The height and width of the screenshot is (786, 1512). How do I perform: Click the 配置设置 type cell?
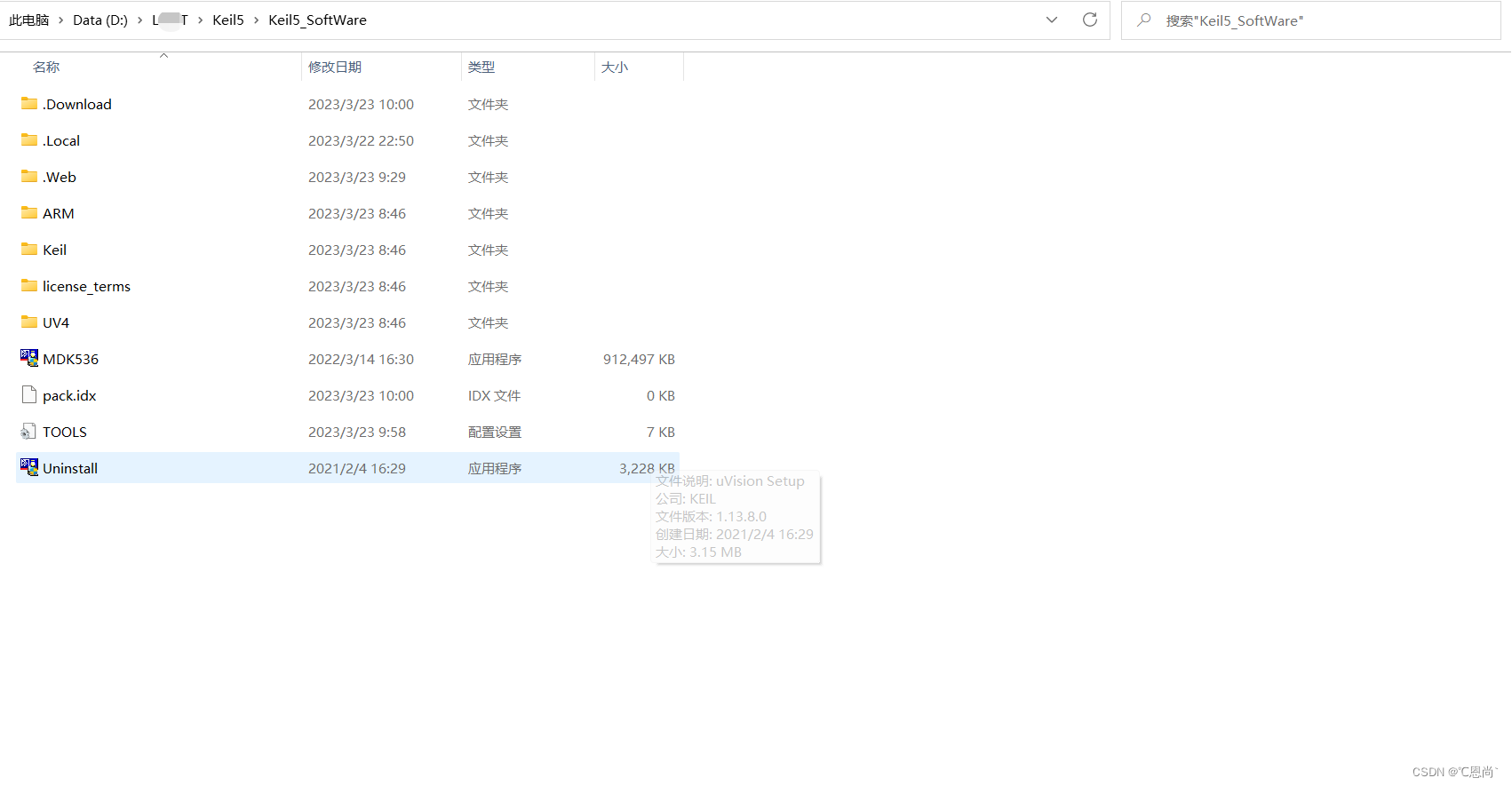pos(495,432)
